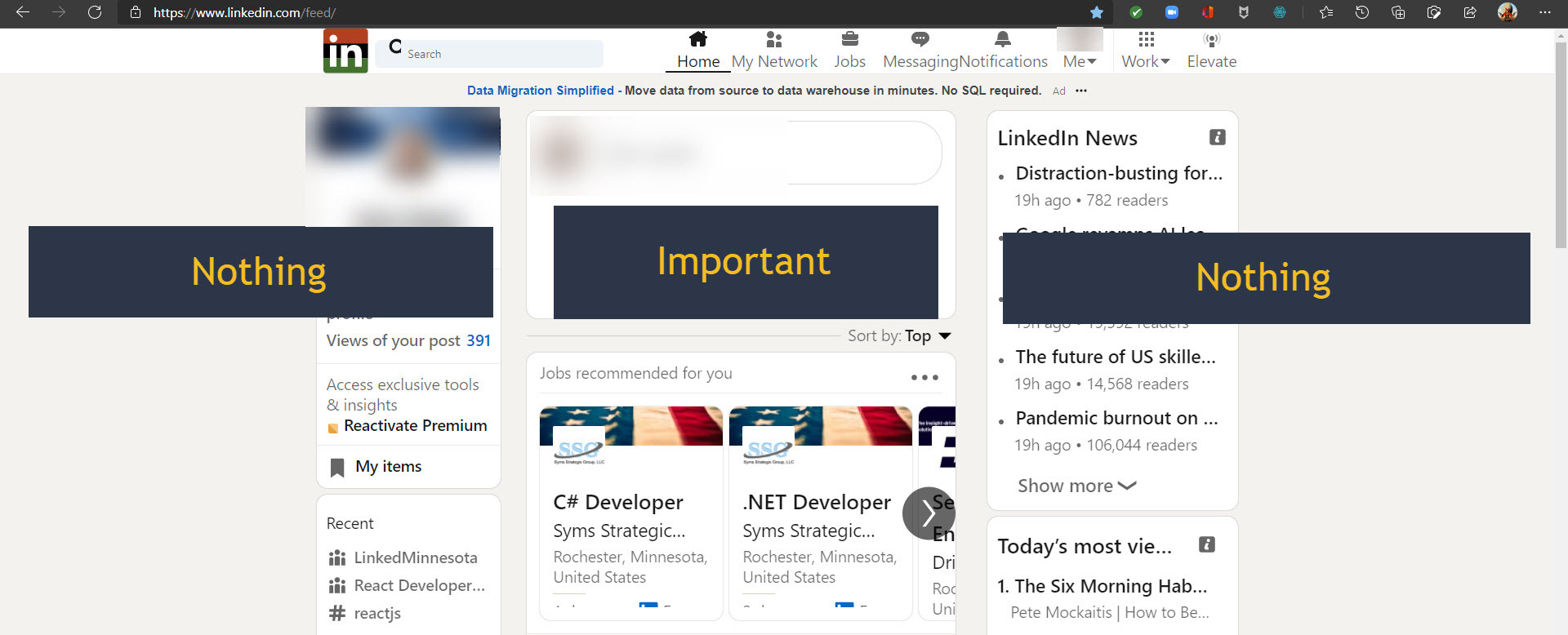View Notifications
This screenshot has height=635, width=1568.
(1004, 51)
